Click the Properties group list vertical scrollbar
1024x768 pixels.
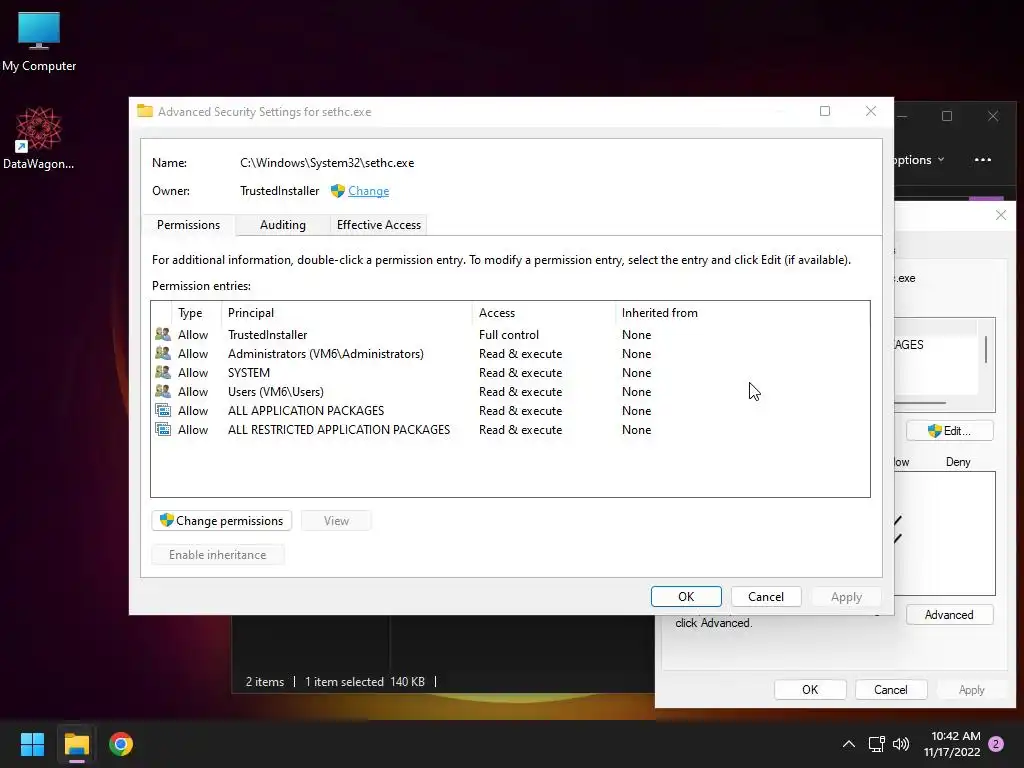coord(985,349)
